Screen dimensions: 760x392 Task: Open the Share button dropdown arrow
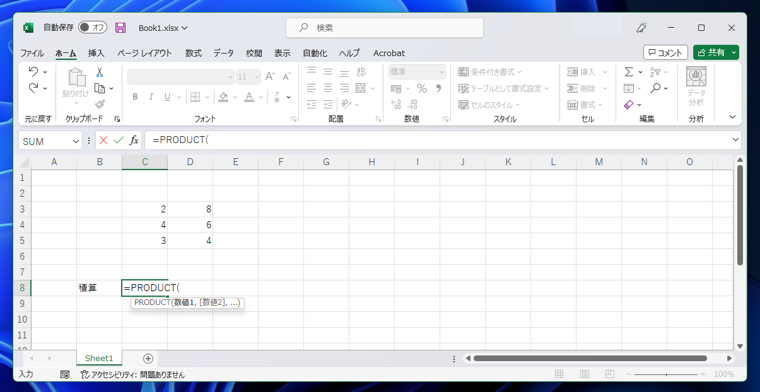734,52
